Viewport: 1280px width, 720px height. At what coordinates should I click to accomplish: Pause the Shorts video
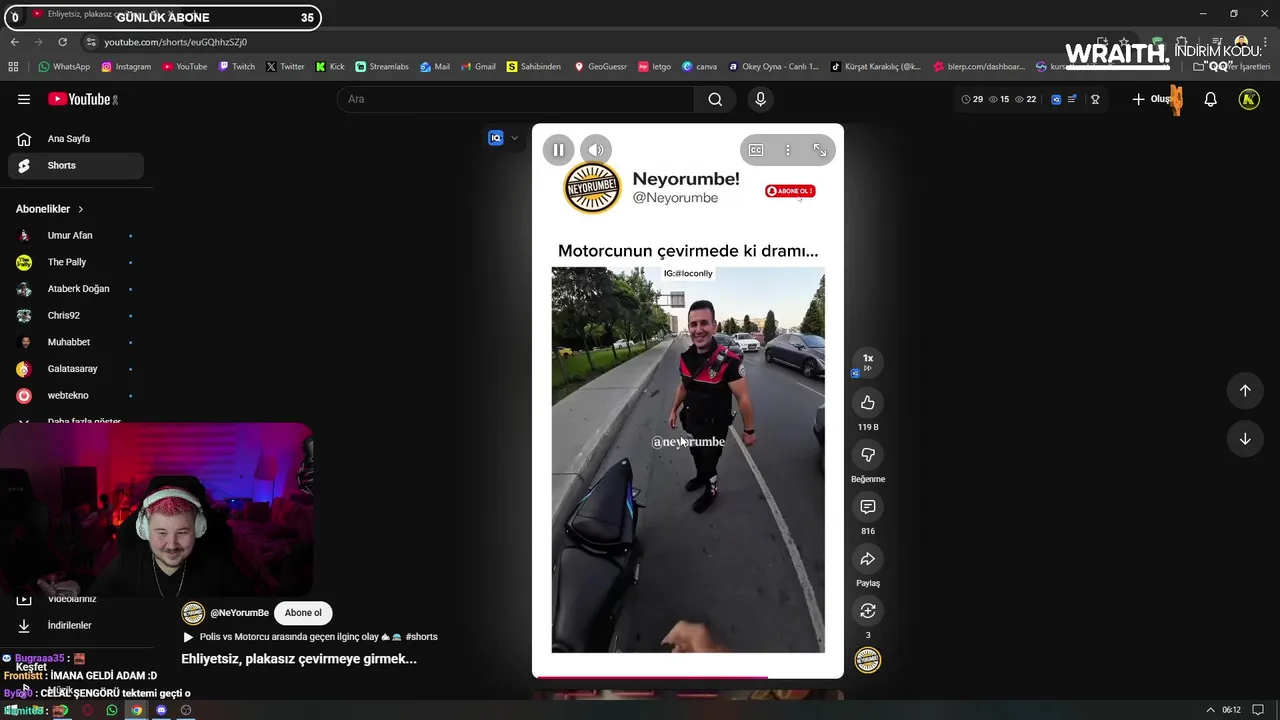[x=558, y=150]
